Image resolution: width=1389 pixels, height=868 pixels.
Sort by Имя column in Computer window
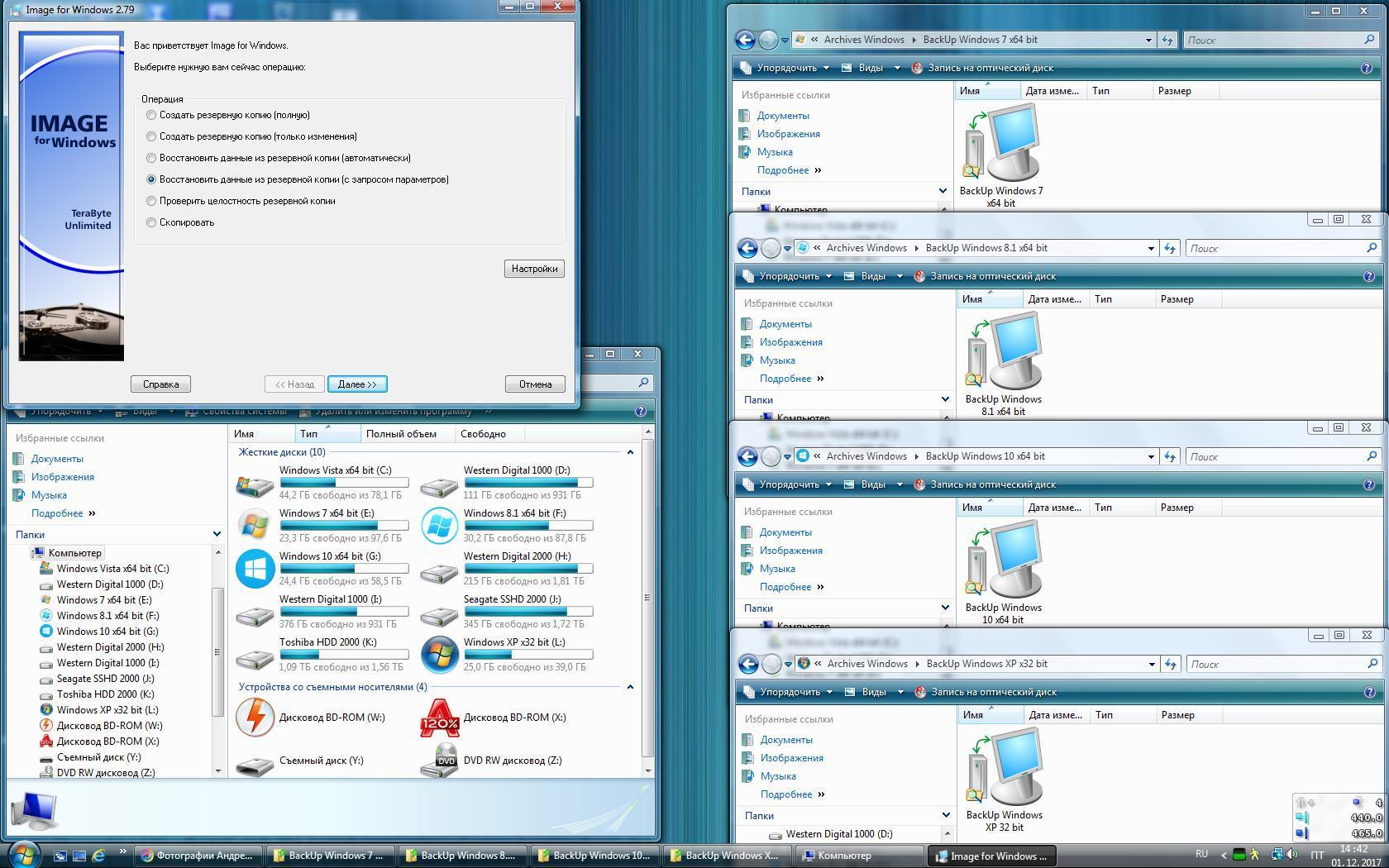pyautogui.click(x=261, y=434)
